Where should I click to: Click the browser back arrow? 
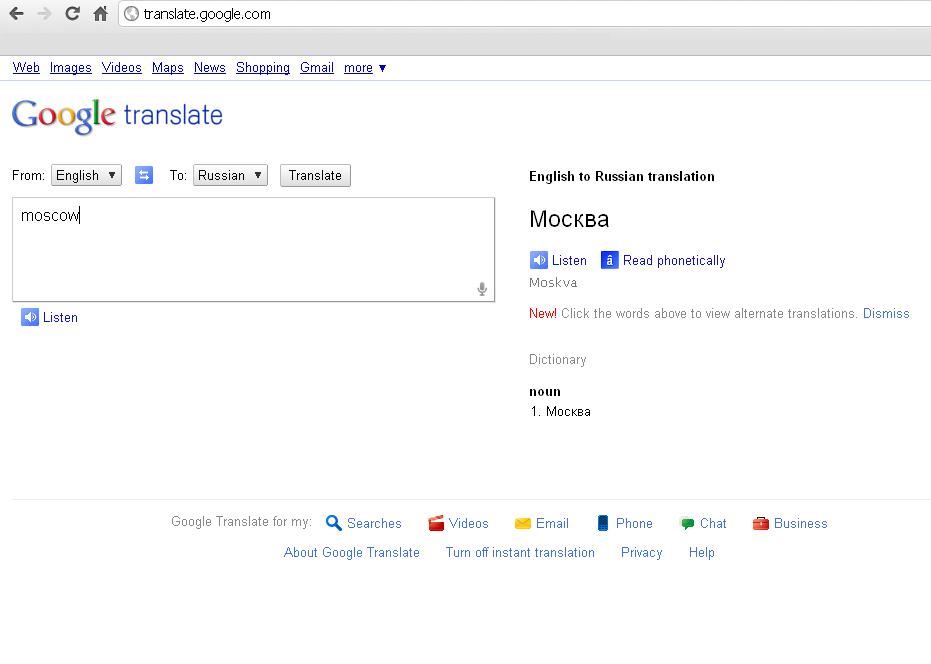pos(17,14)
